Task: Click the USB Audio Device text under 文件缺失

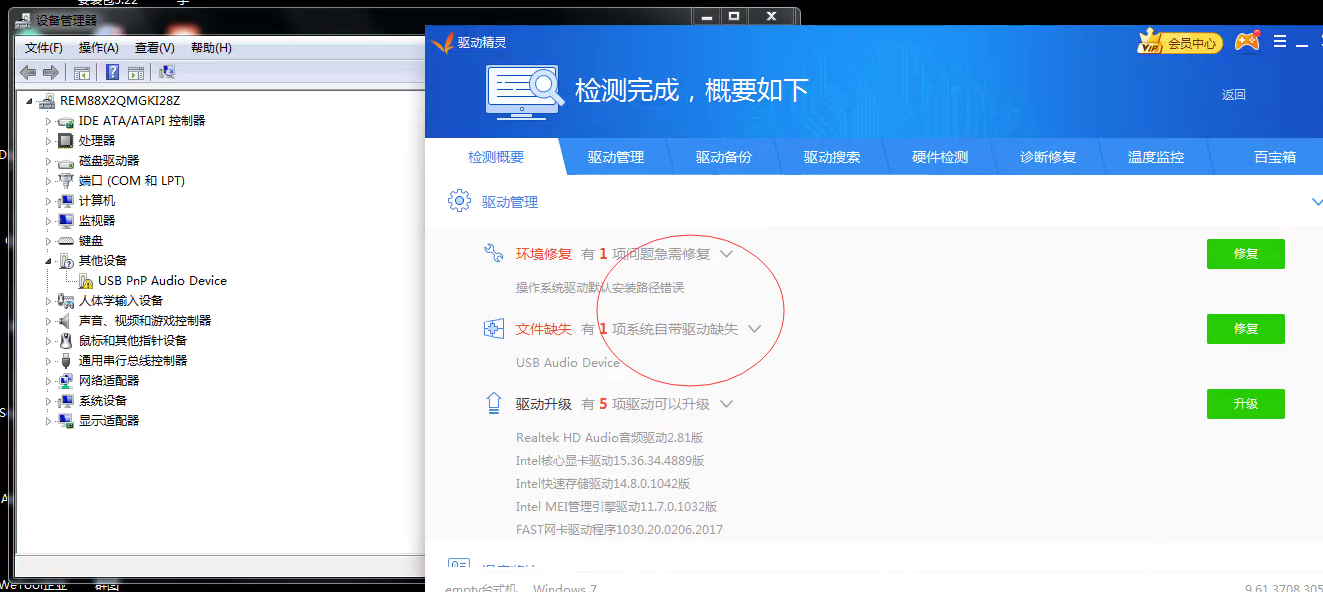Action: pyautogui.click(x=568, y=363)
